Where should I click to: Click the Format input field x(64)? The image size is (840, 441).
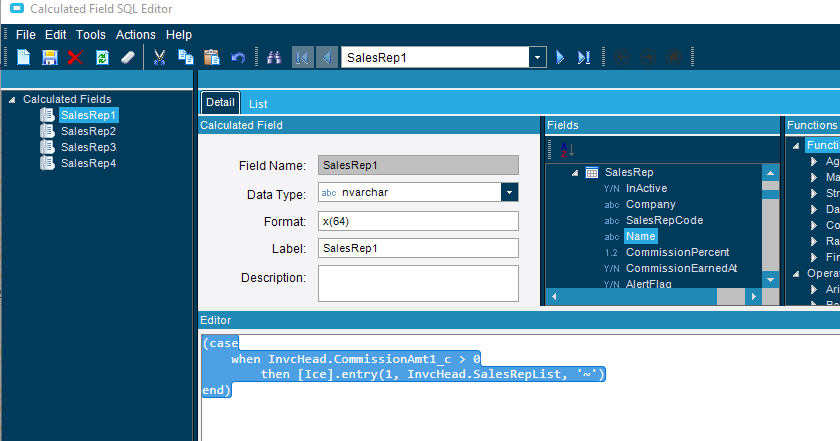pos(418,221)
